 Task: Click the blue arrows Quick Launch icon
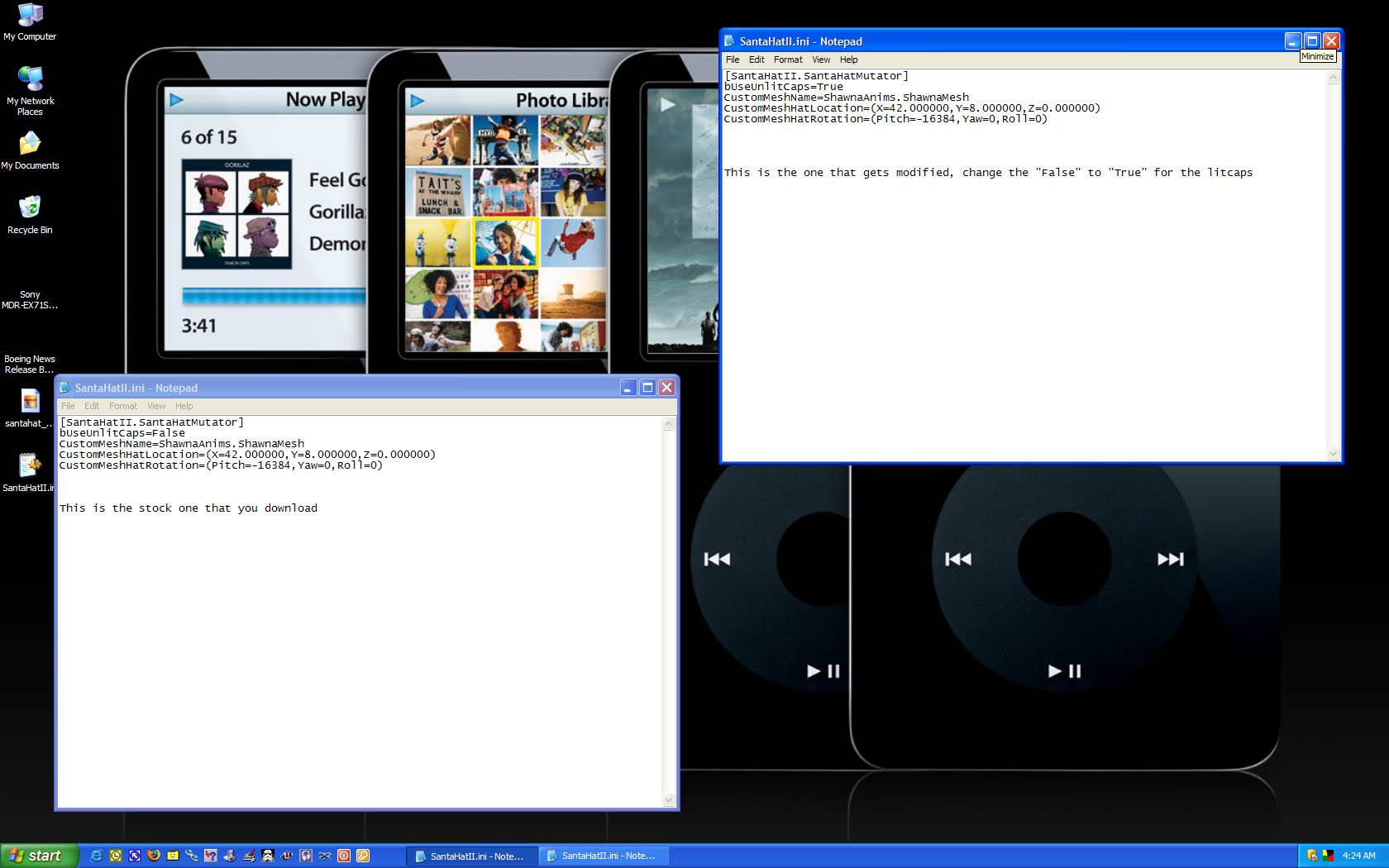[135, 856]
